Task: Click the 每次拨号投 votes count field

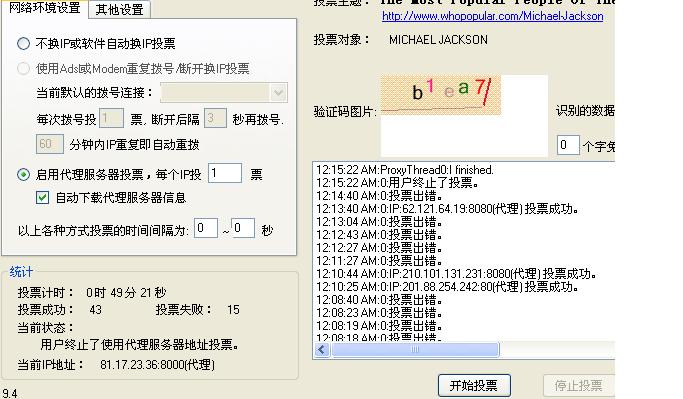Action: (112, 118)
